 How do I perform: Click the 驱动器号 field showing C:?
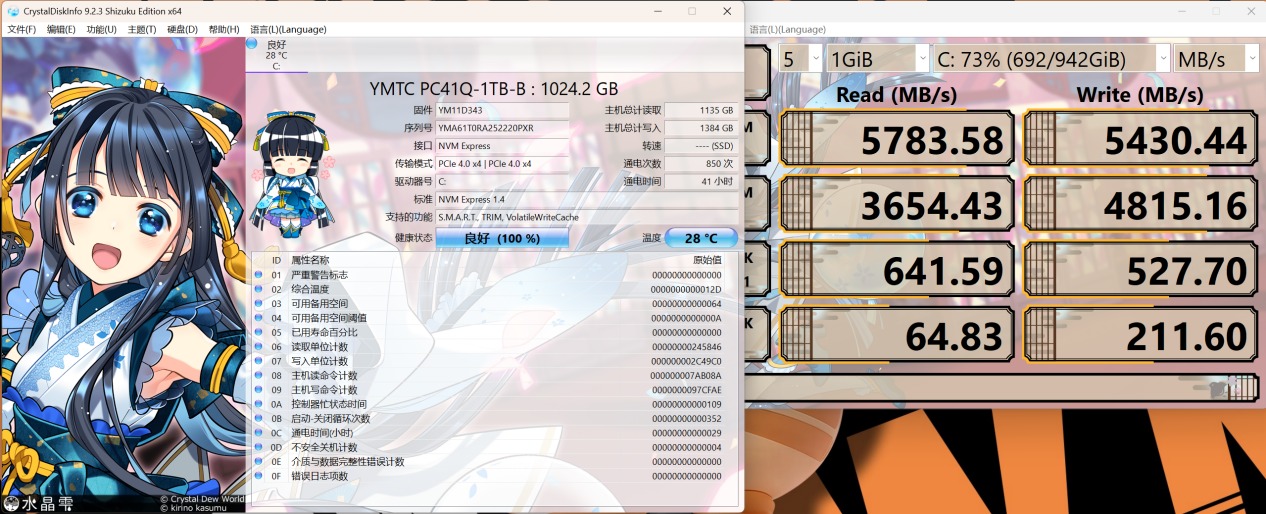click(x=502, y=181)
